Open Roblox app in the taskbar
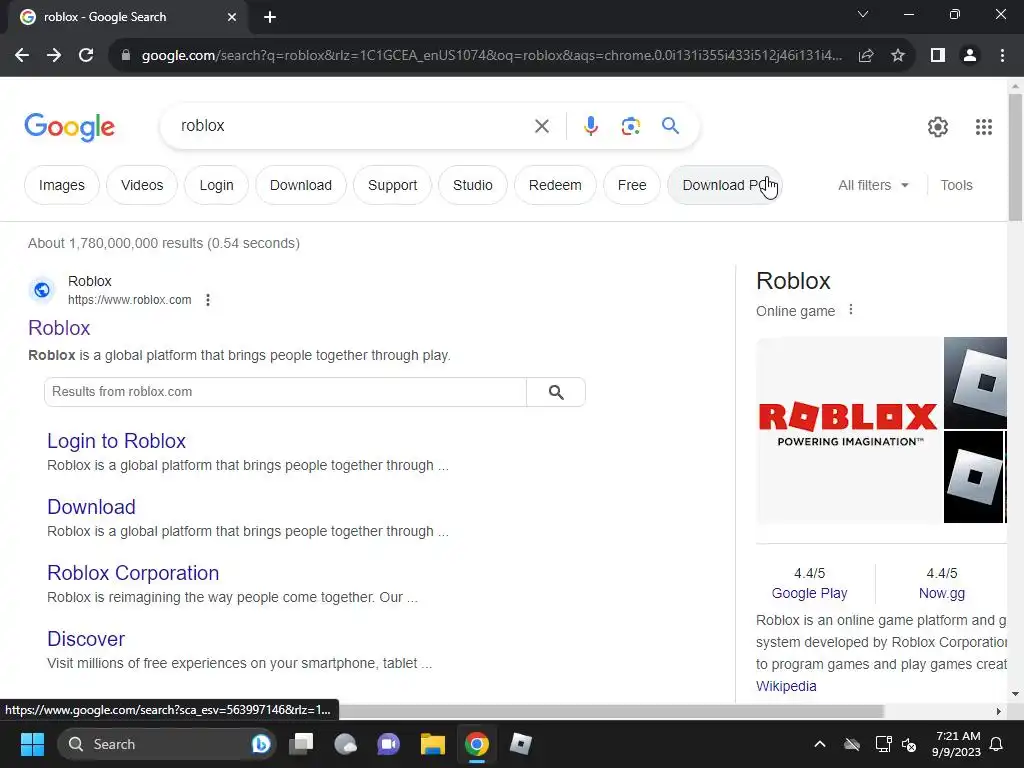The image size is (1024, 768). pos(520,744)
